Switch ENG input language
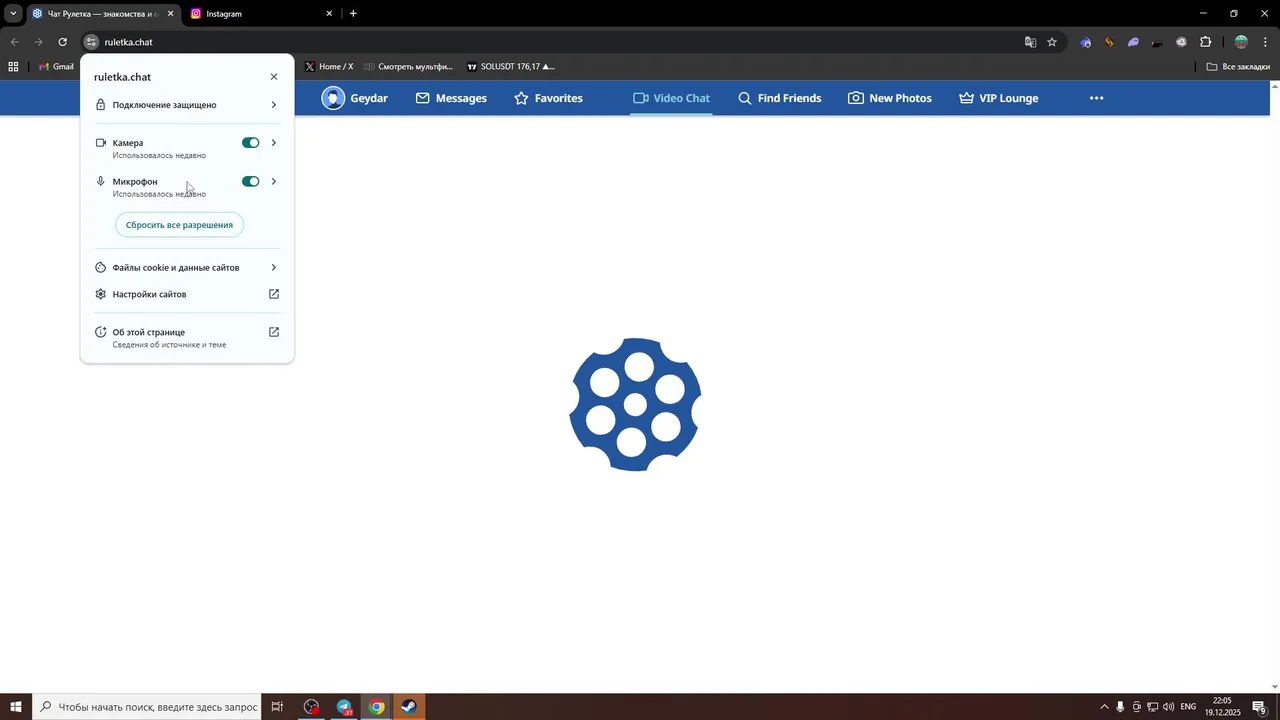The height and width of the screenshot is (720, 1280). pyautogui.click(x=1188, y=707)
